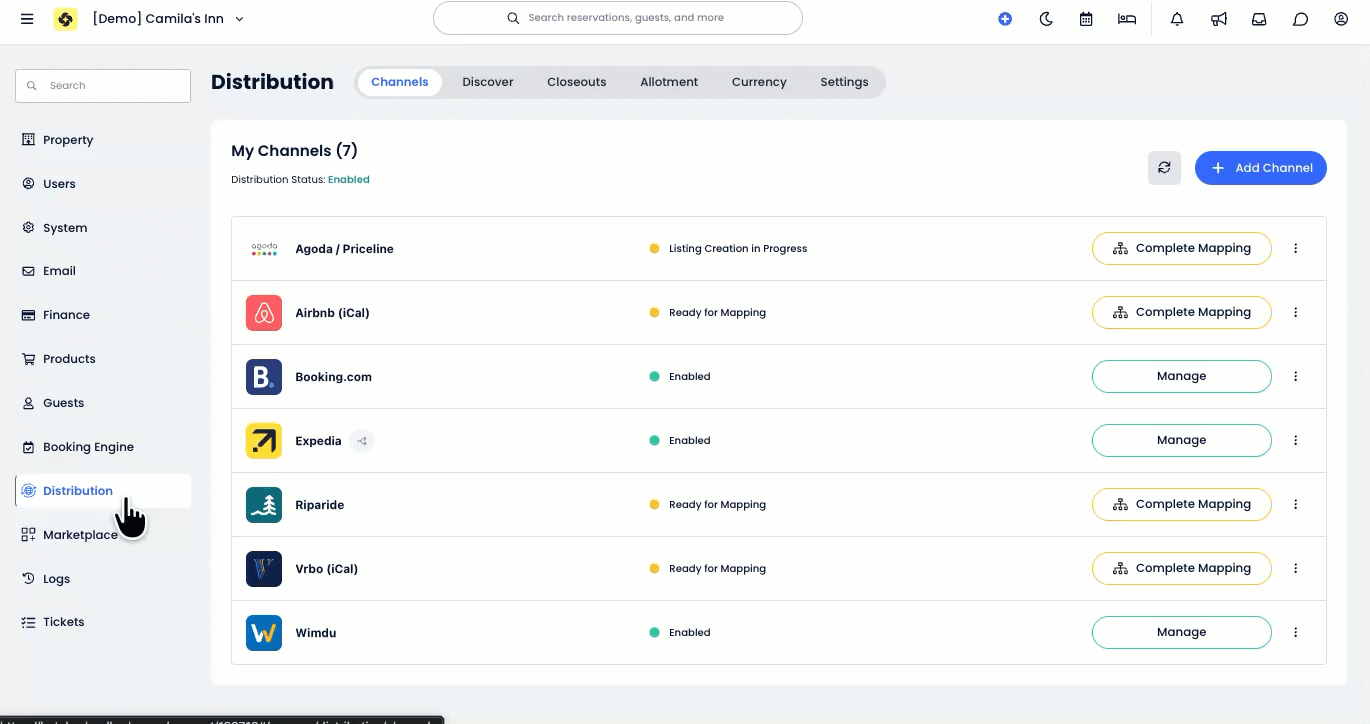
Task: Open more options for Riparide row
Action: pos(1296,504)
